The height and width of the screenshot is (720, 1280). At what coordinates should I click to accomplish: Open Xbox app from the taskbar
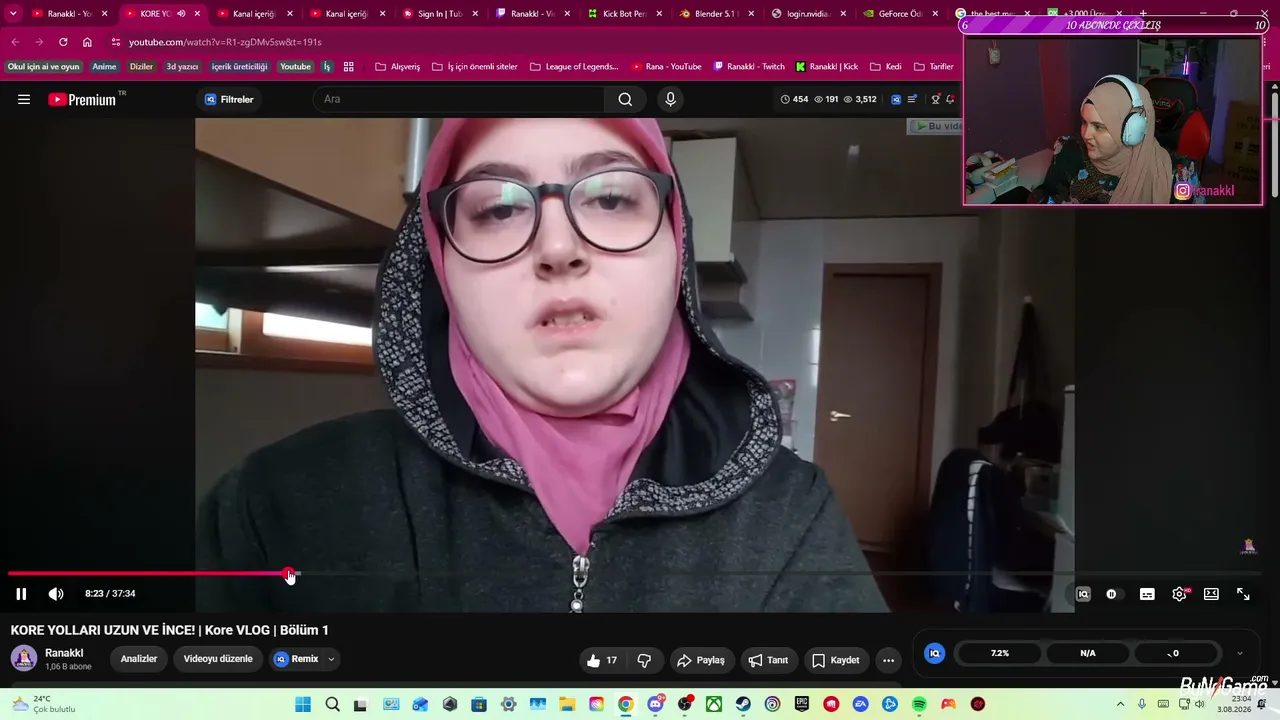[x=714, y=704]
